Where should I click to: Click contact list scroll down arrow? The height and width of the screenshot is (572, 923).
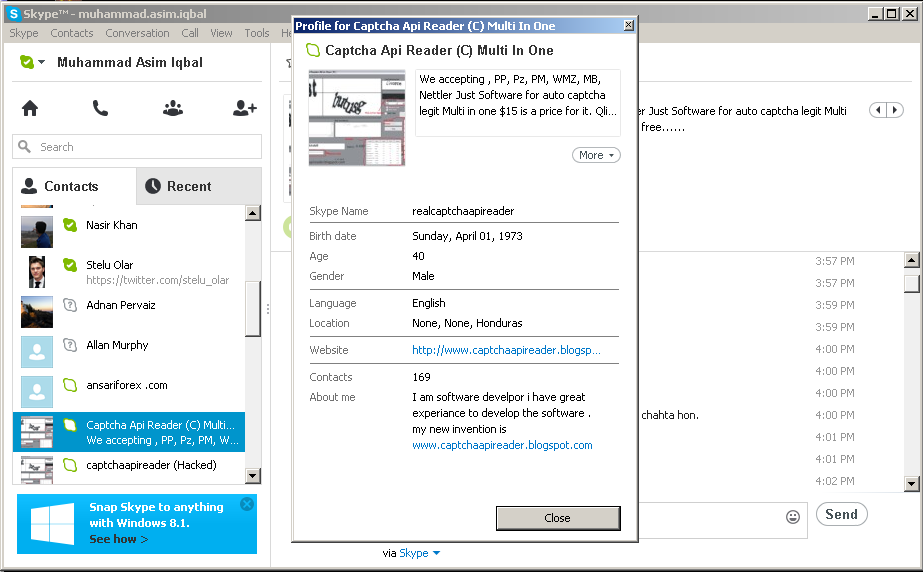pyautogui.click(x=253, y=475)
